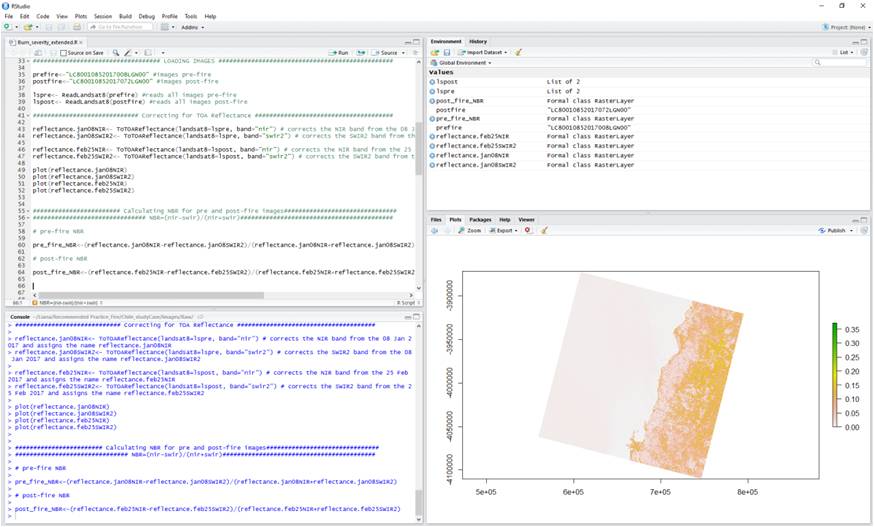Click the re-run previous code icon

point(362,52)
